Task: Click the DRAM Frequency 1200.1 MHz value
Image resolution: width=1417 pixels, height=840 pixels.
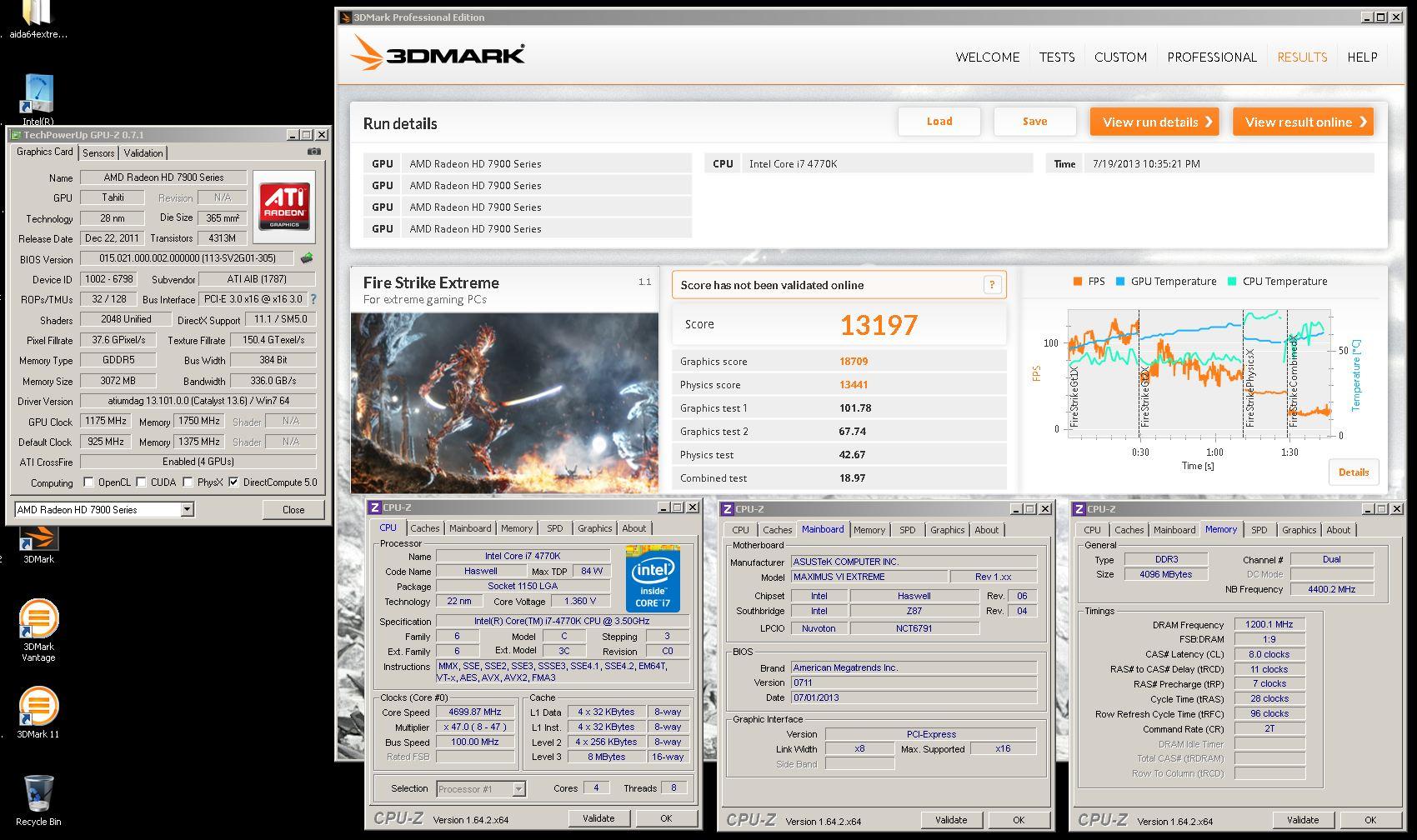Action: click(x=1269, y=624)
